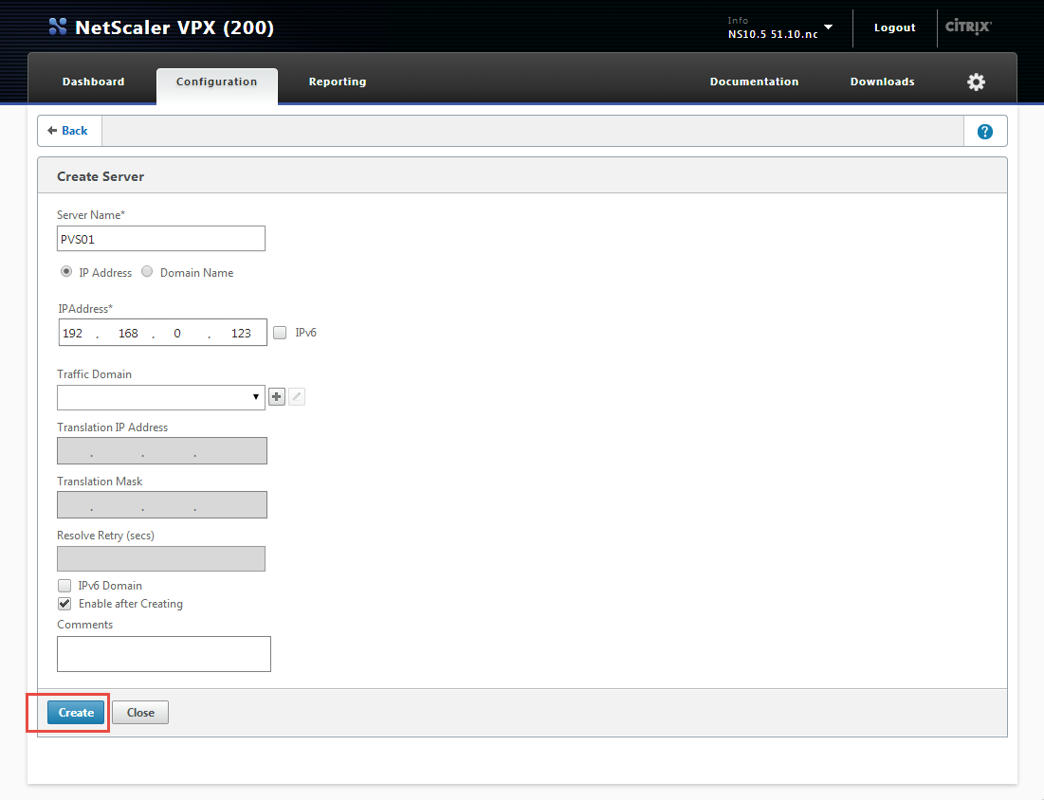Select the Domain Name radio button
The height and width of the screenshot is (800, 1044).
[x=147, y=272]
